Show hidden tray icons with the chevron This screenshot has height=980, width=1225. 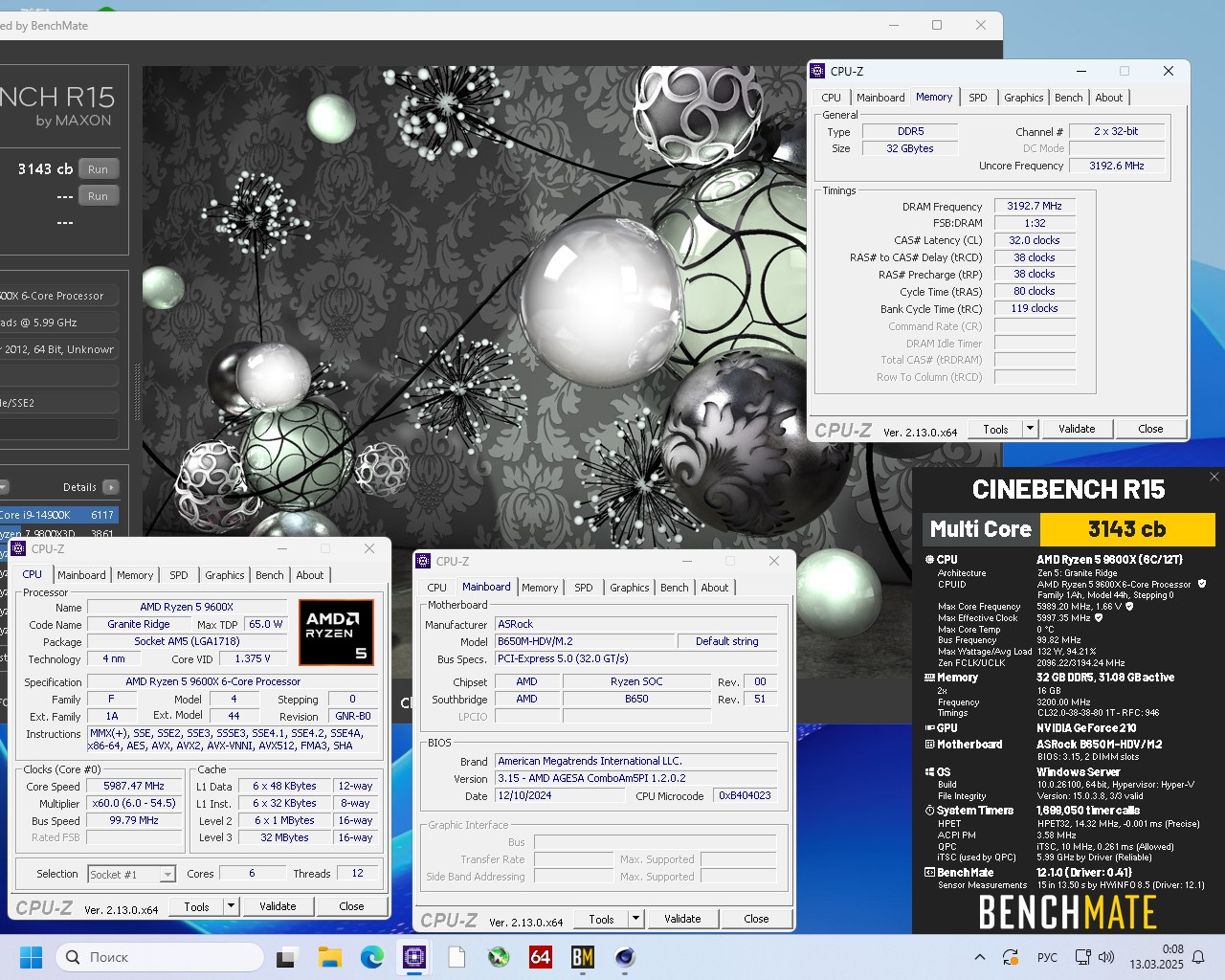[979, 957]
